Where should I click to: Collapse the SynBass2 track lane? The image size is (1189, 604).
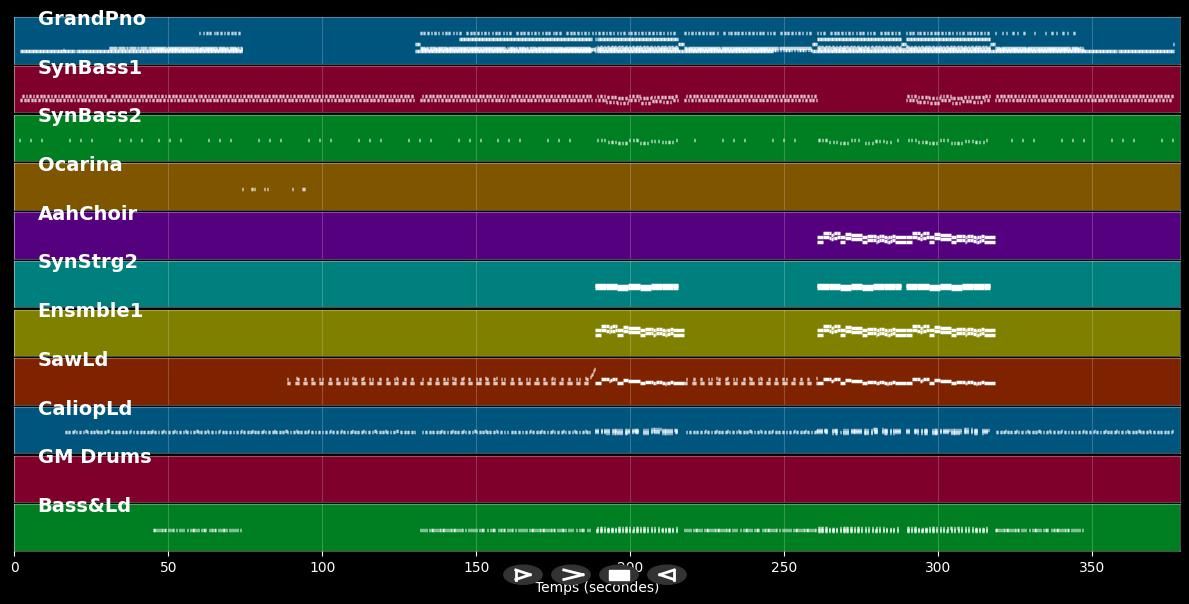(x=88, y=115)
